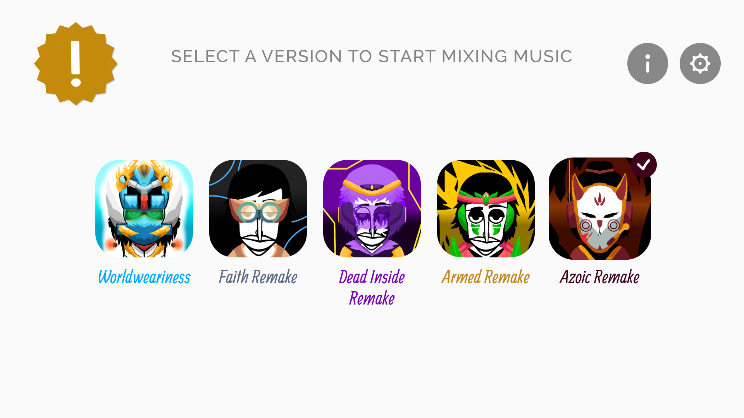Screen dimensions: 744x418
Task: Choose the blue robot helmet character thumbnail
Action: [x=144, y=208]
